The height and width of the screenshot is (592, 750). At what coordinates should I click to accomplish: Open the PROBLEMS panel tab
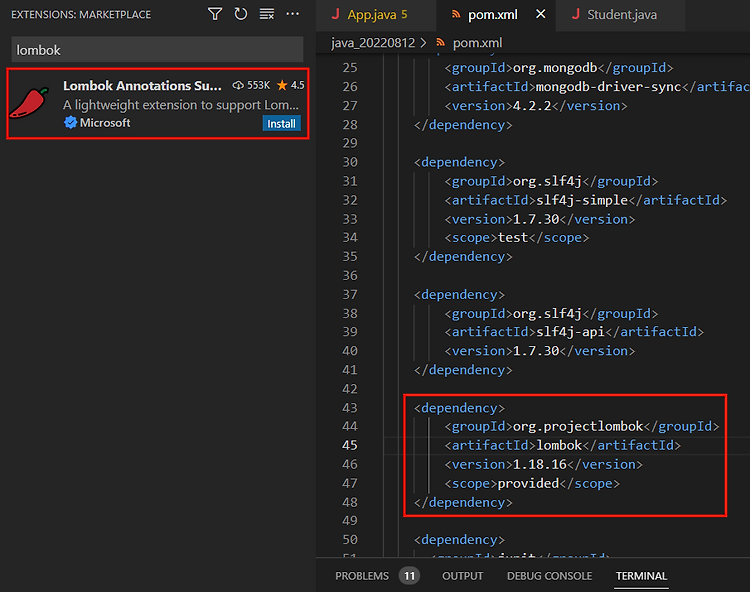pos(362,576)
